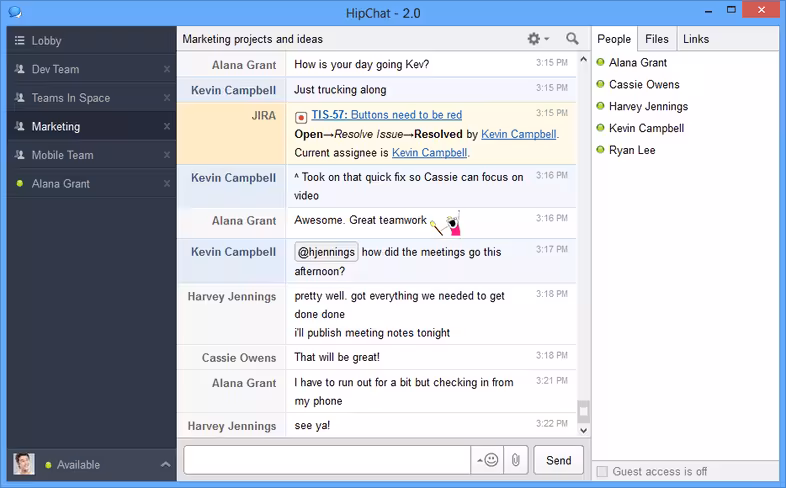Click the message 'see ya!'

pos(312,425)
